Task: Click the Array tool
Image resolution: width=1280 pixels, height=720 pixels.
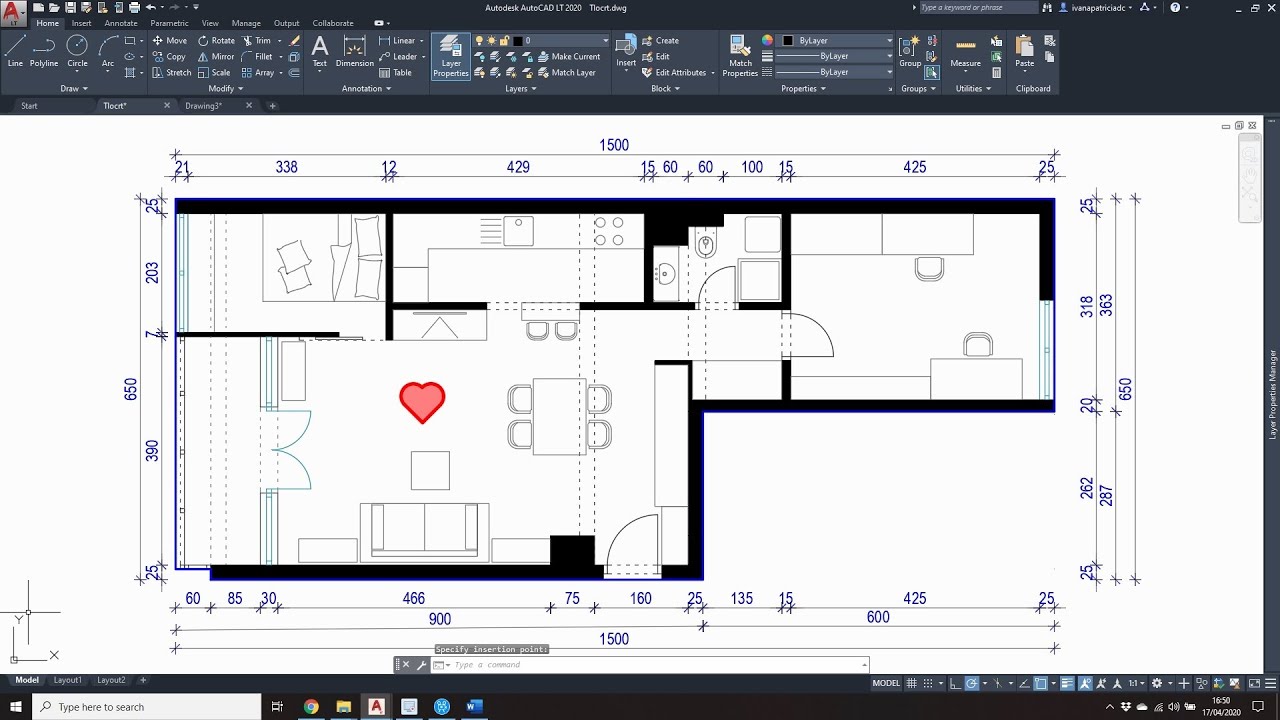Action: pyautogui.click(x=258, y=73)
